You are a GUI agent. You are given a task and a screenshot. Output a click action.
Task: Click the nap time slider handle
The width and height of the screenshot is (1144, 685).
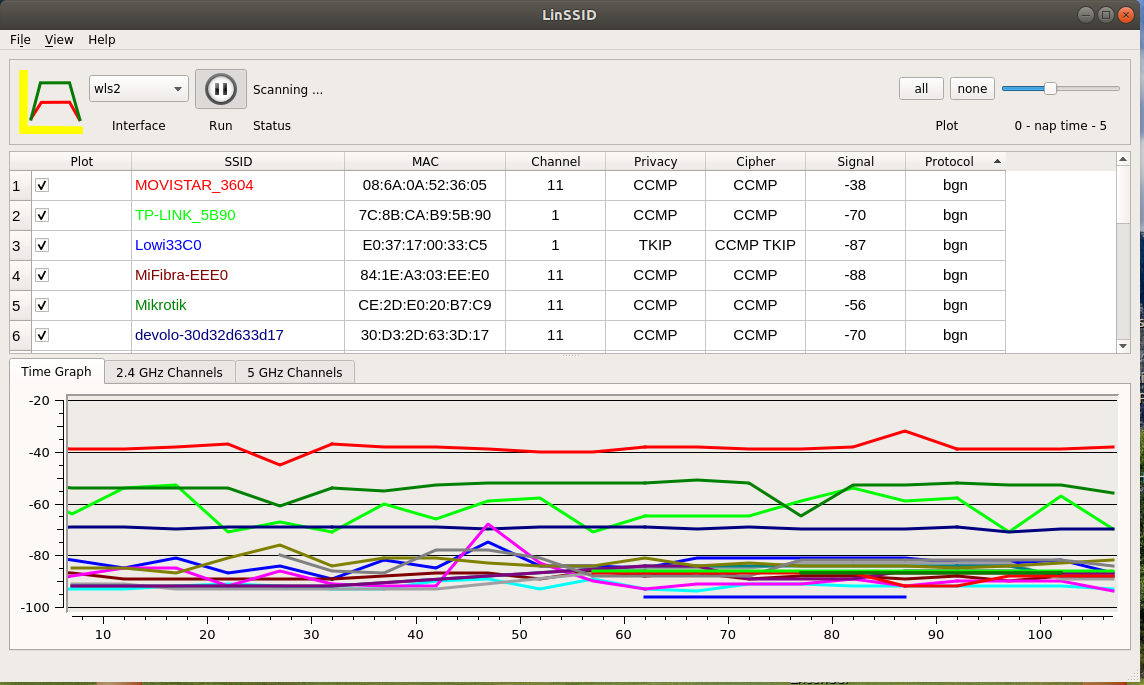(1050, 88)
